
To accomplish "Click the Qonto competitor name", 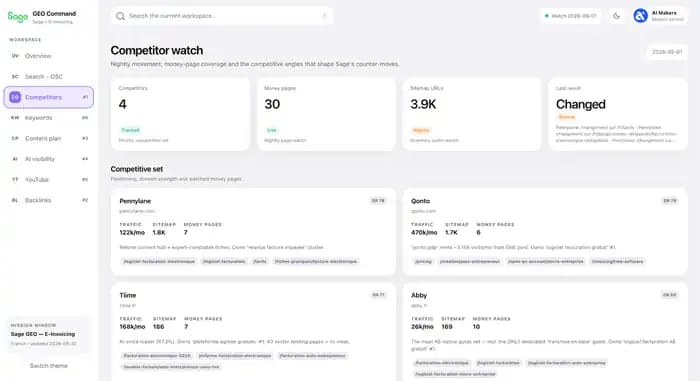I will [x=421, y=201].
